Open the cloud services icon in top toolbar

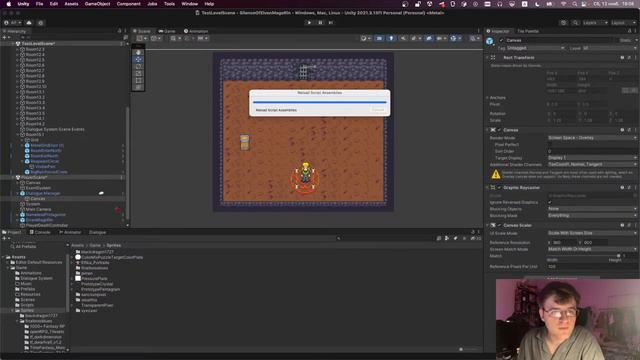pos(29,23)
